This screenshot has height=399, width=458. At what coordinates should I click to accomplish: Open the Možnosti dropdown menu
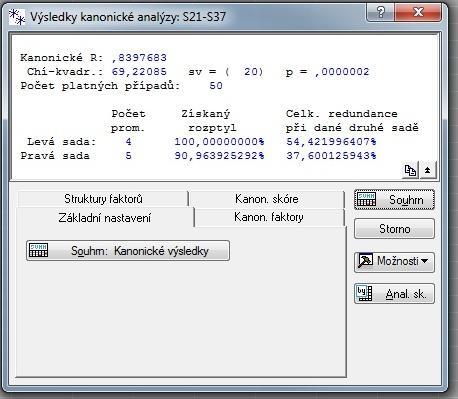click(394, 261)
